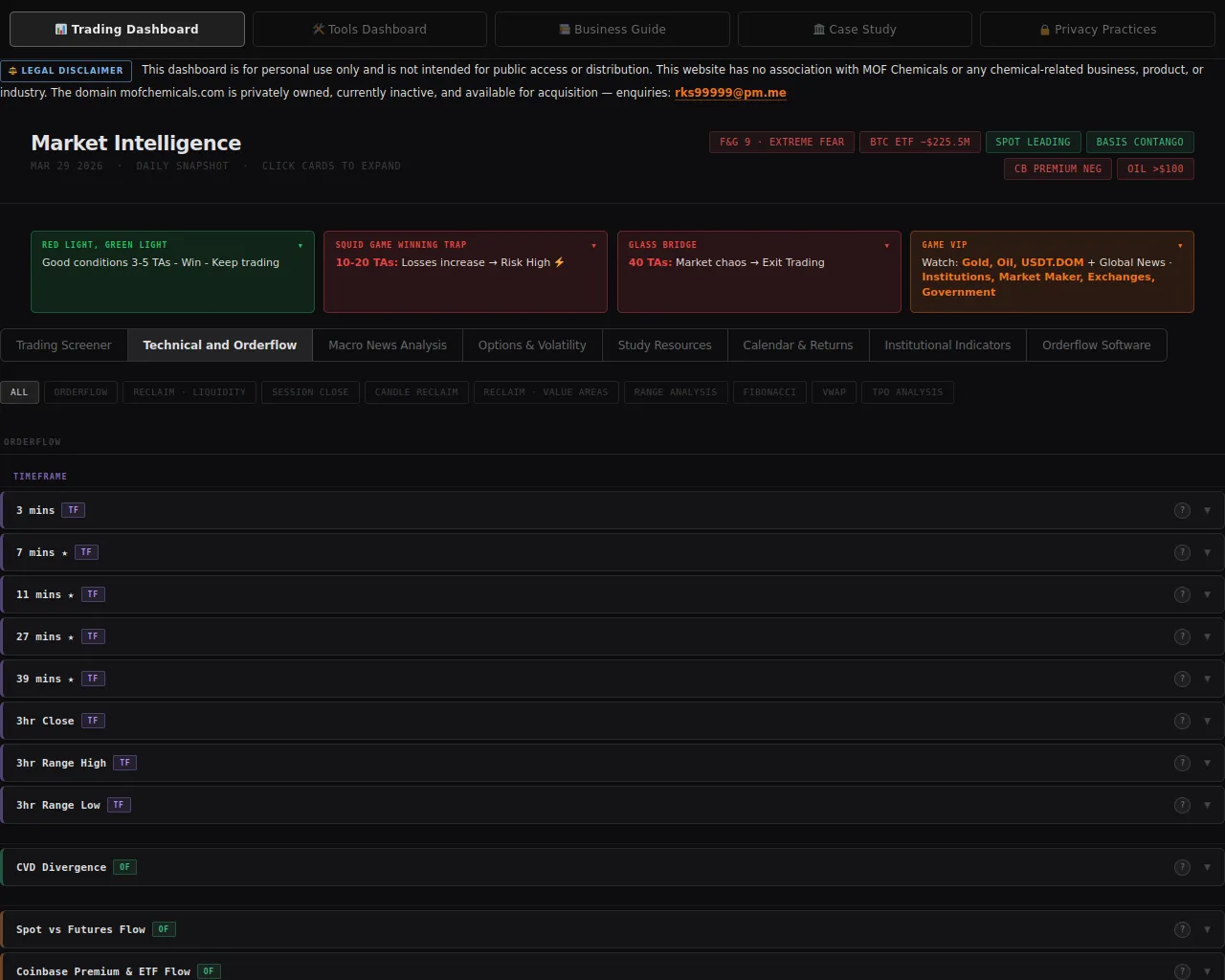Switch to Macro News Analysis tab
This screenshot has height=980, width=1225.
click(388, 345)
